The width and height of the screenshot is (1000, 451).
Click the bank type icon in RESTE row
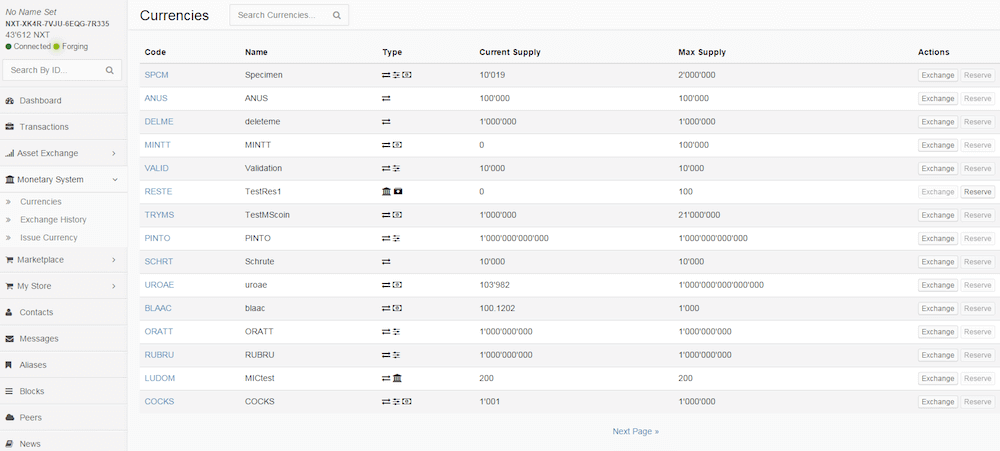pyautogui.click(x=386, y=191)
